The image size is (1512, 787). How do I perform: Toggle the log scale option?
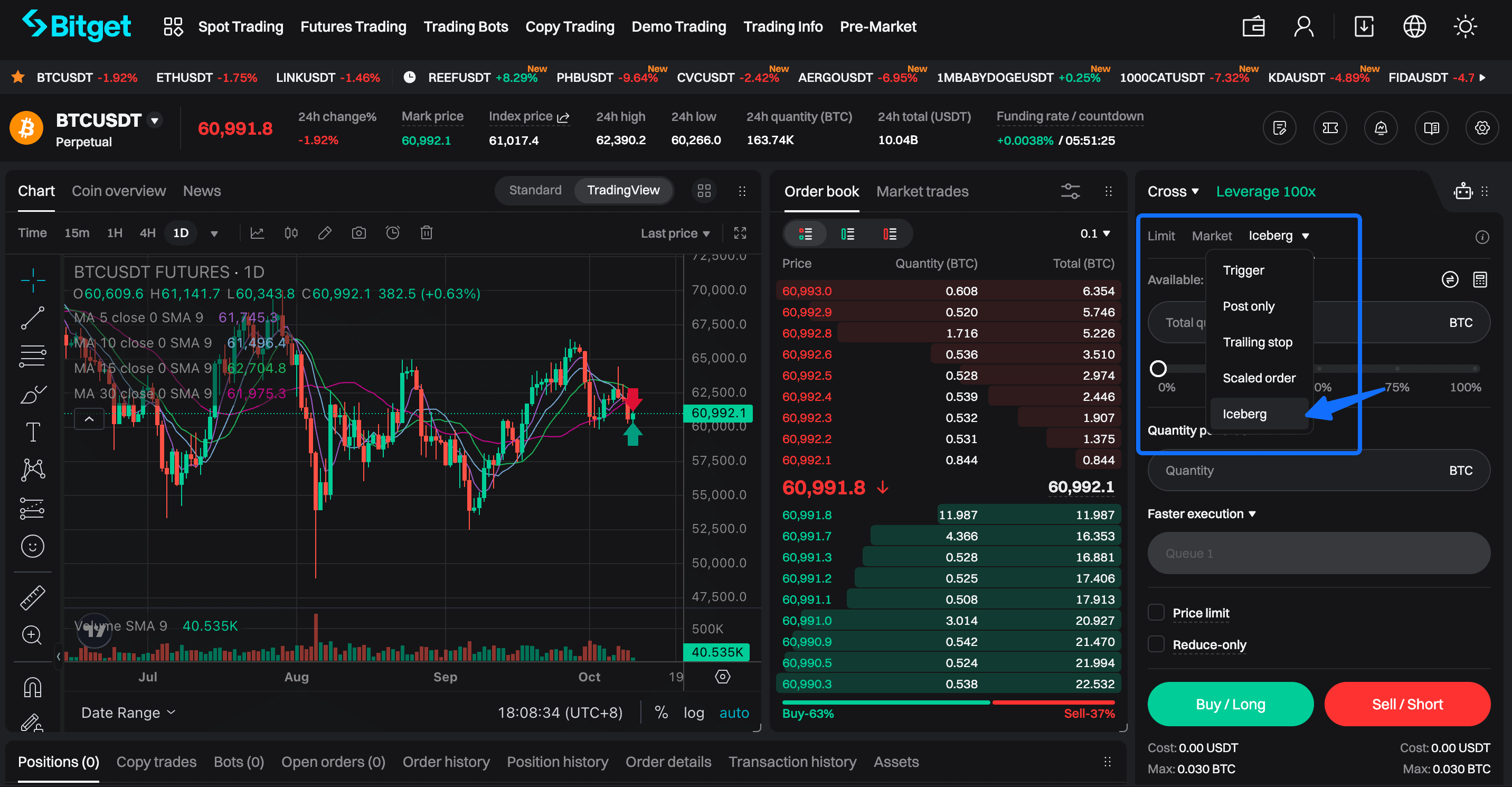(x=693, y=713)
